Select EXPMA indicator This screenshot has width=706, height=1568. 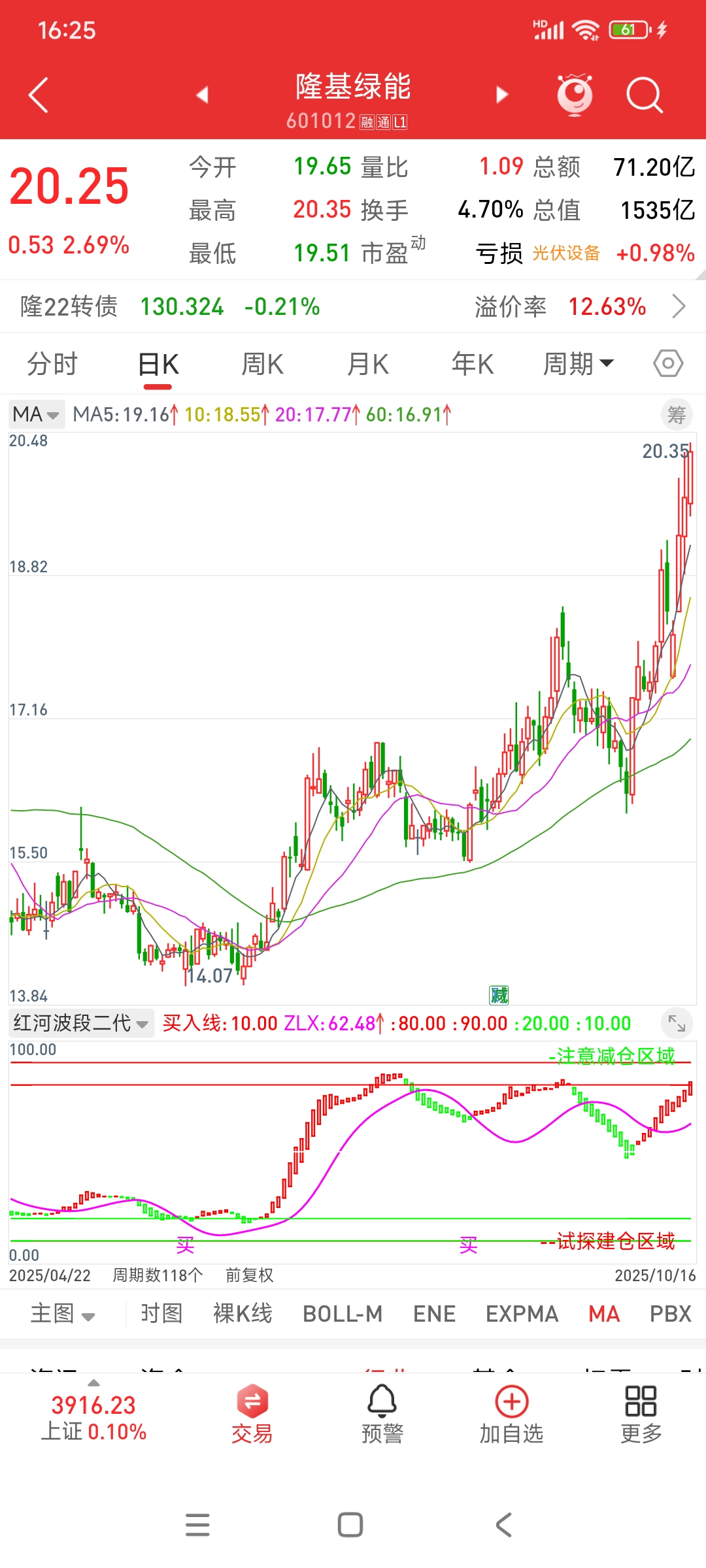coord(522,1314)
